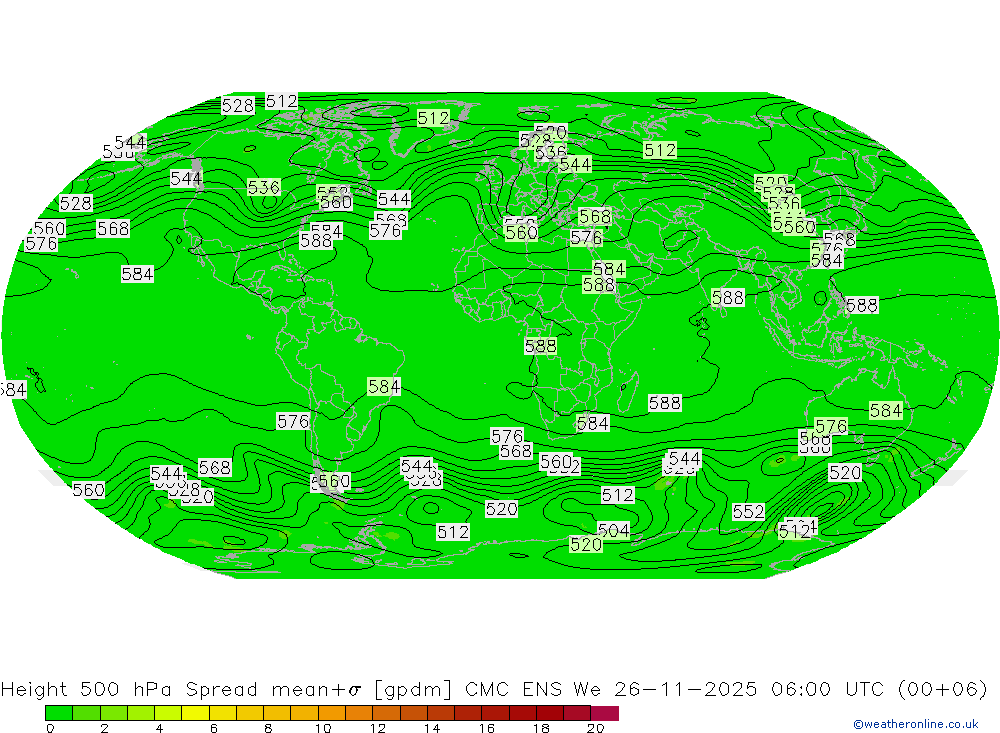The height and width of the screenshot is (733, 1000).
Task: Click the 520 label southeast of Australia
Action: click(x=845, y=473)
